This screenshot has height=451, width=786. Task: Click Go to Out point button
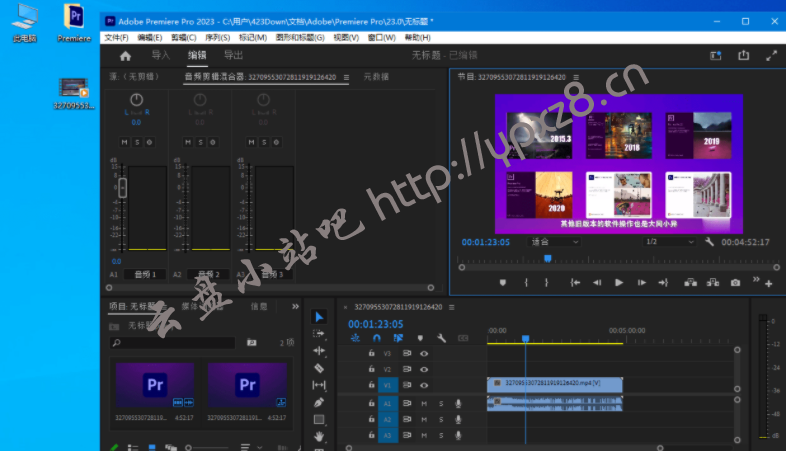point(663,283)
